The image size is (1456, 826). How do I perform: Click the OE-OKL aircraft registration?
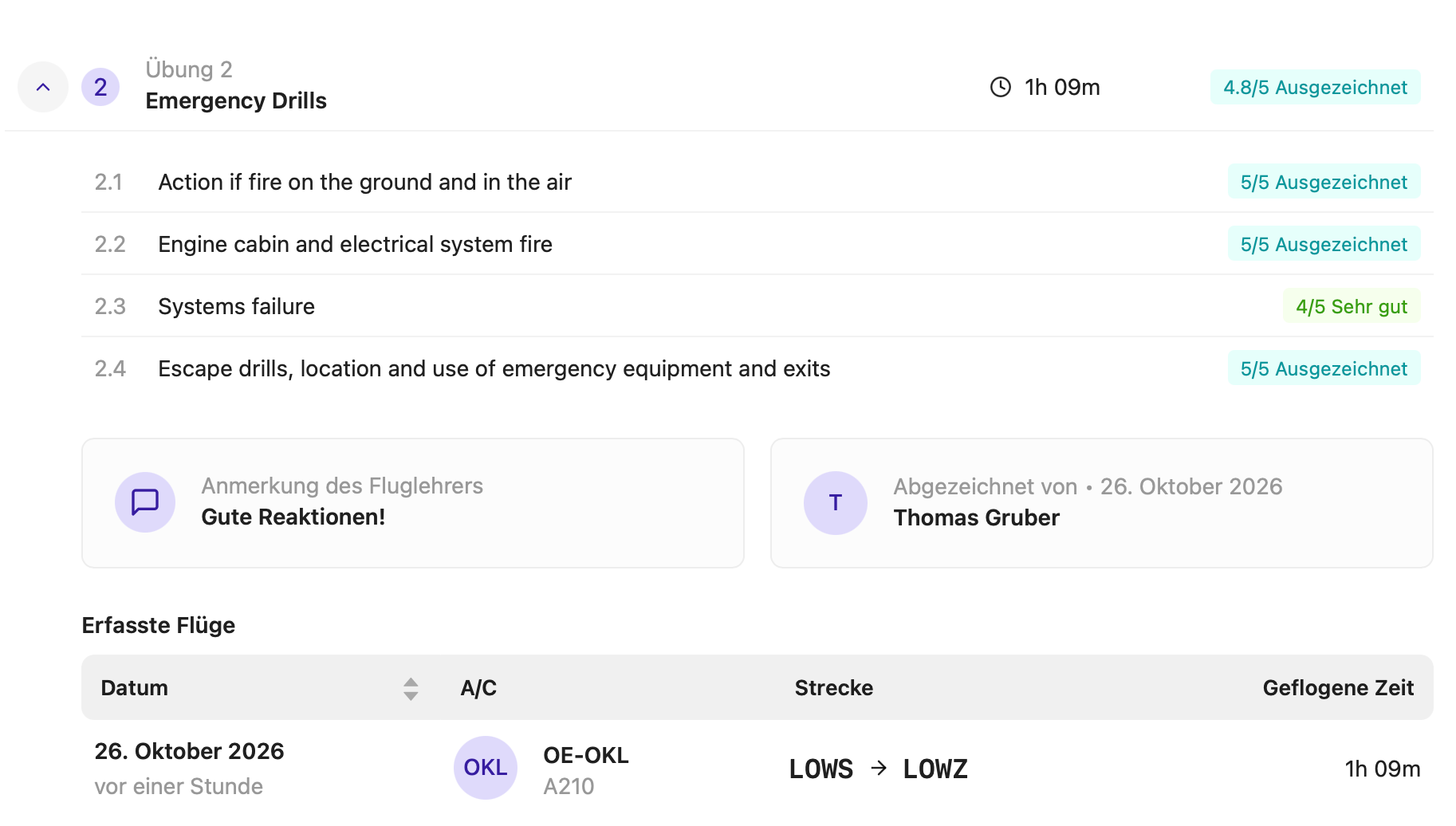point(585,754)
